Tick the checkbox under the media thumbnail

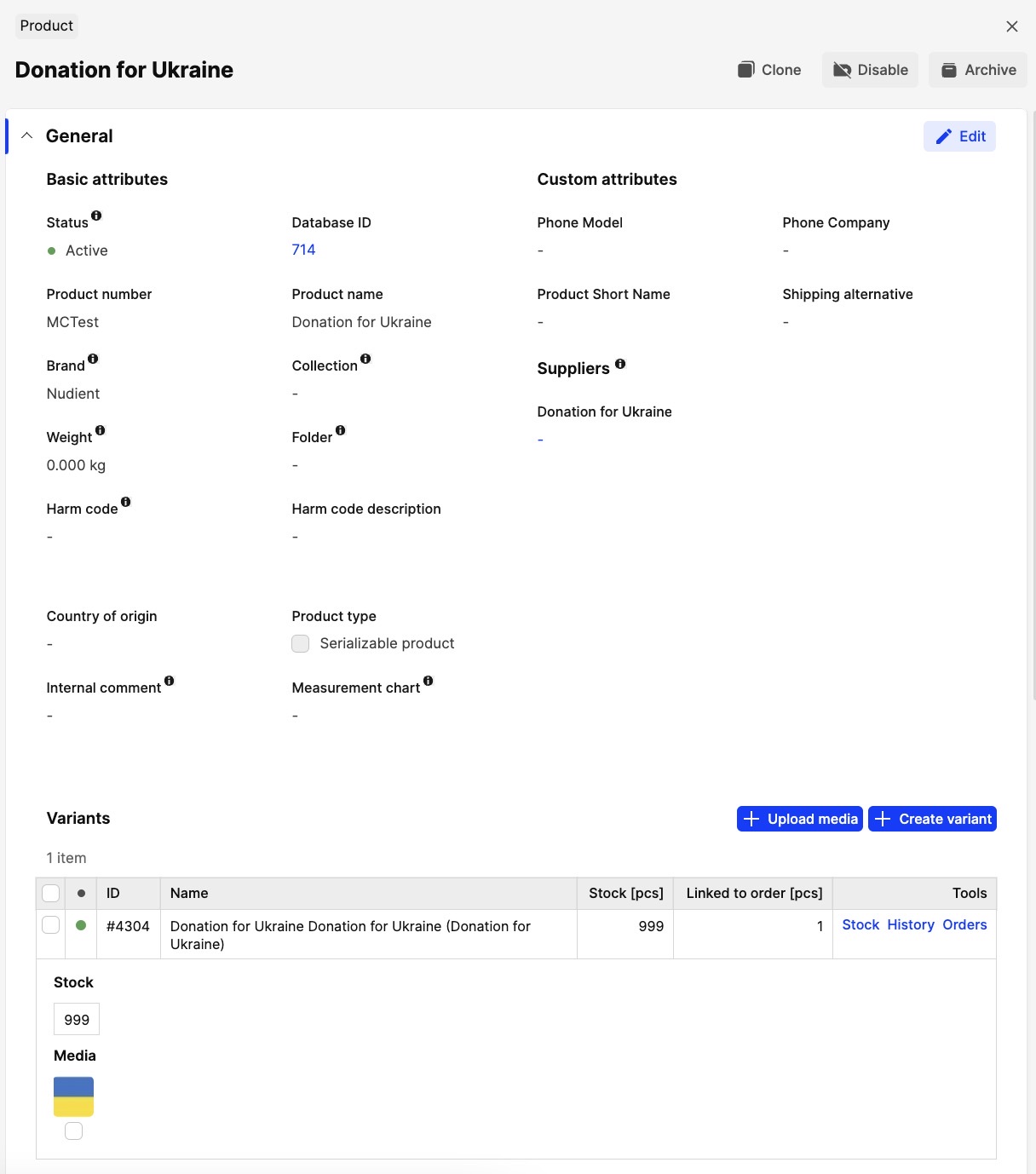click(74, 1131)
